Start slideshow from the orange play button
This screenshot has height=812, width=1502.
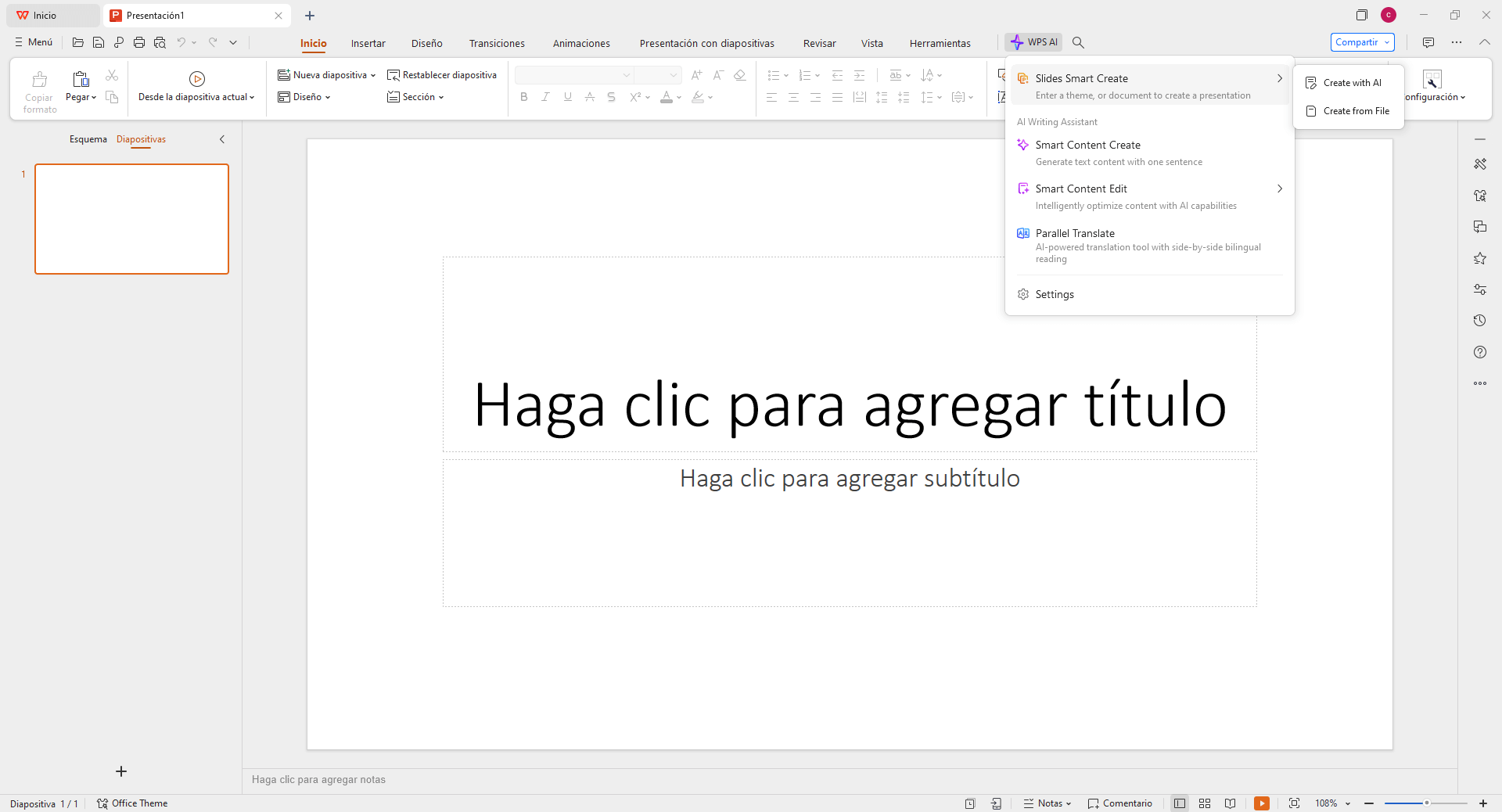pyautogui.click(x=1261, y=803)
